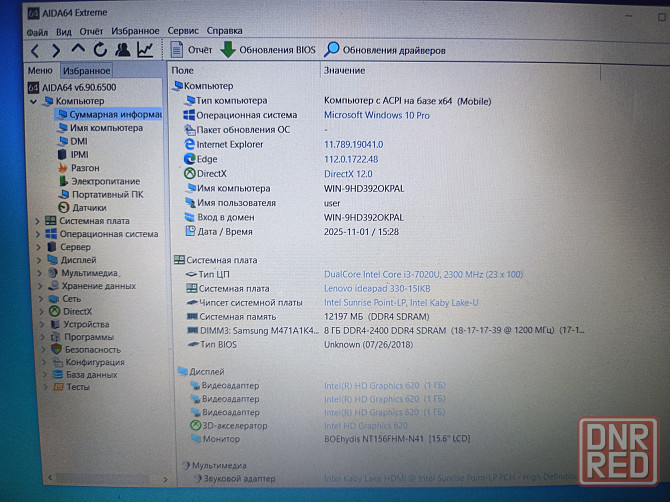Click the Устройства tree icon
This screenshot has height=502, width=670.
click(55, 324)
